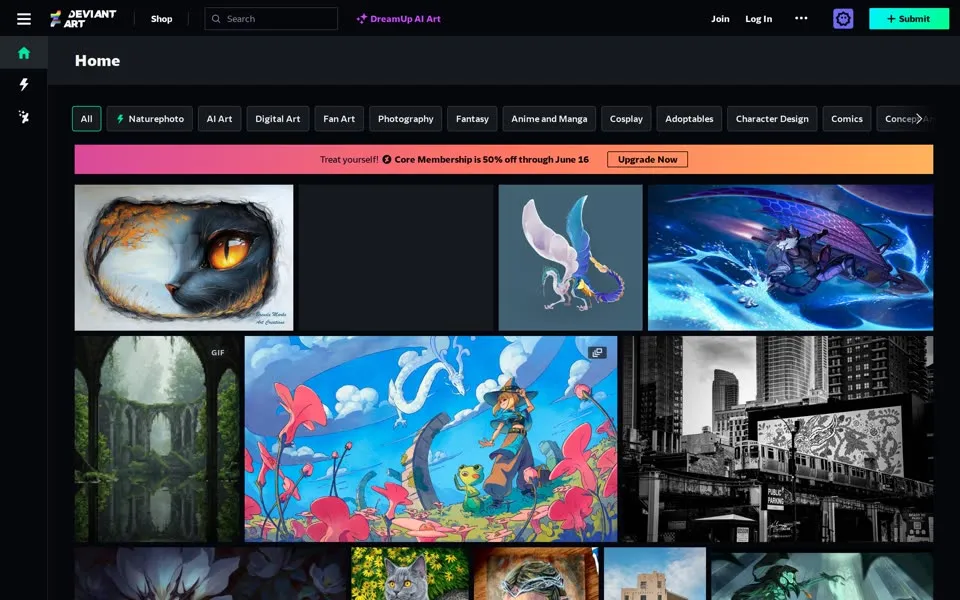The height and width of the screenshot is (600, 960).
Task: Open the lightning bolt sidebar icon
Action: click(x=24, y=84)
